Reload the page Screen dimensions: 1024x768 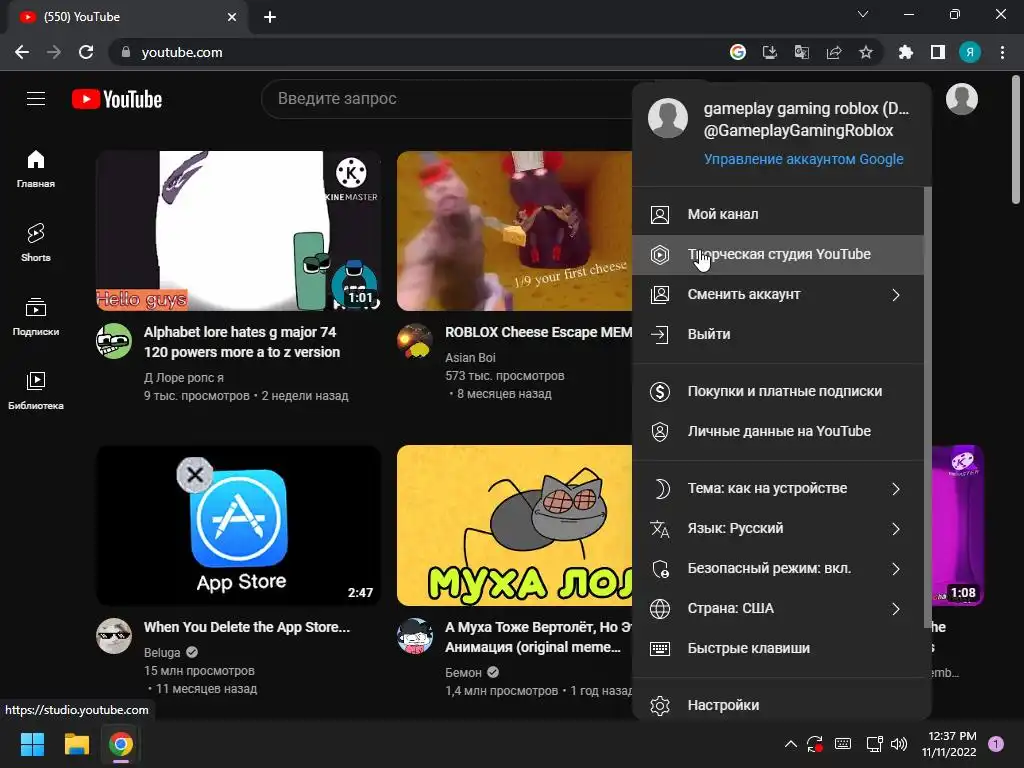[86, 52]
